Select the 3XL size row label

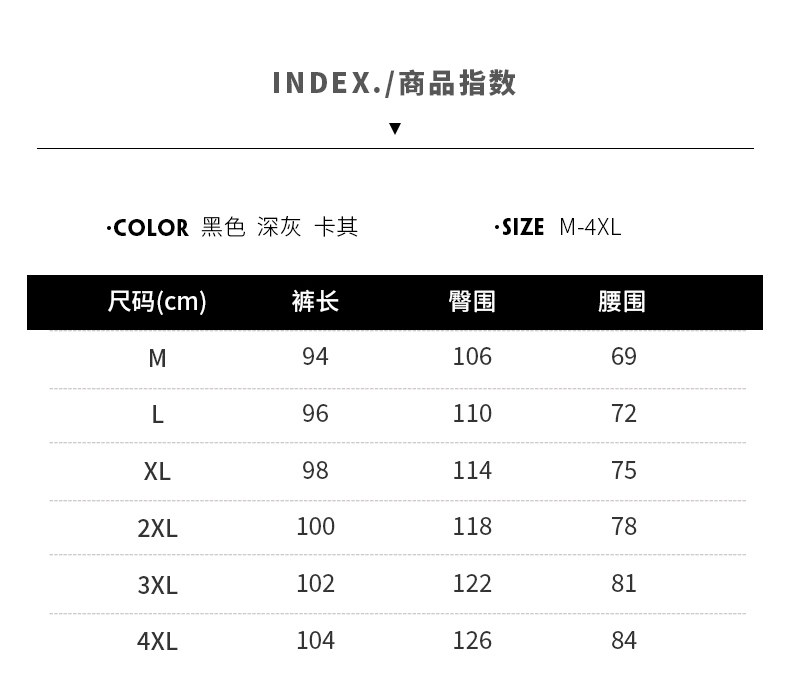point(157,584)
